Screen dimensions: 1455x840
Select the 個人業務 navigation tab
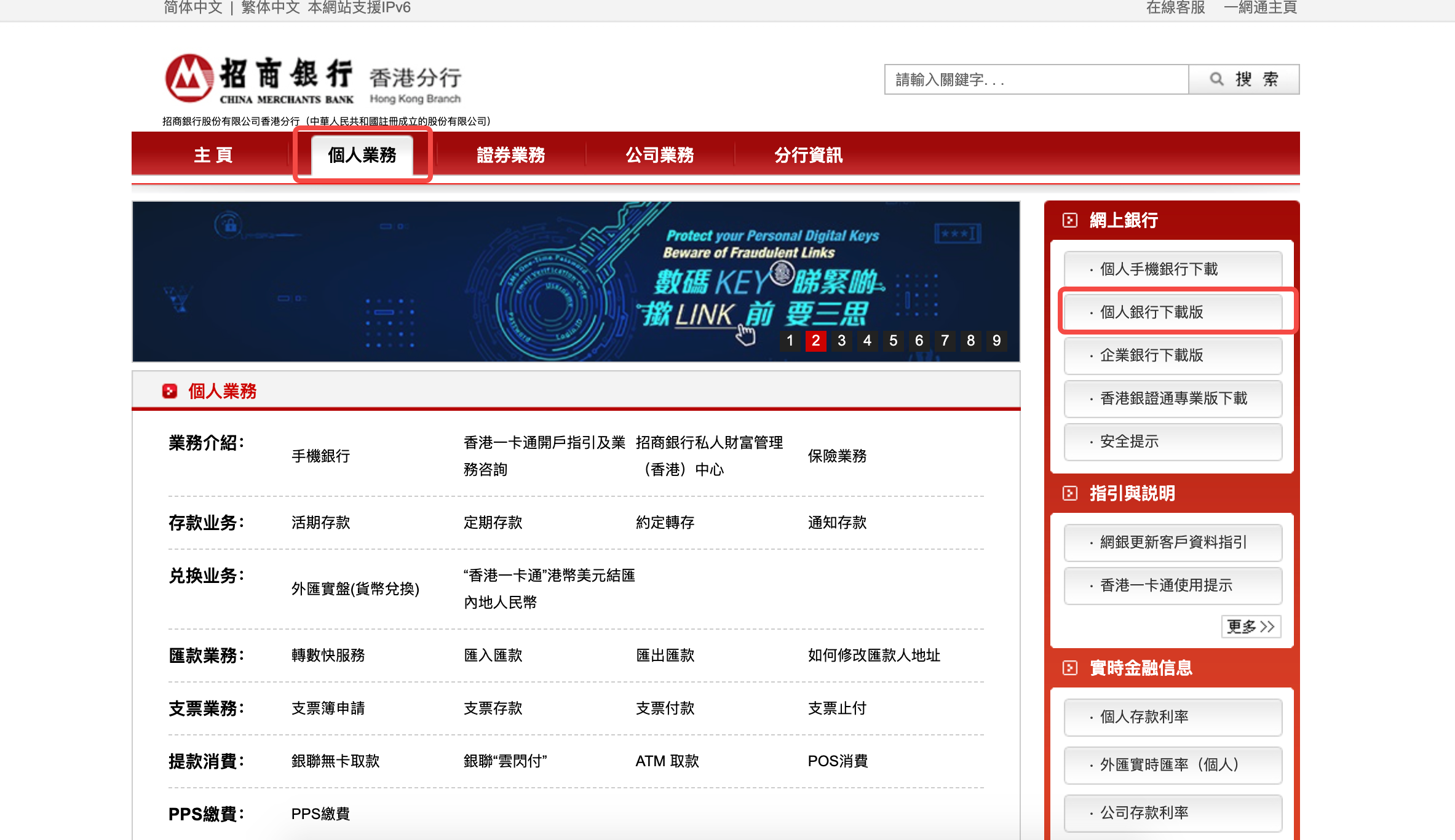(362, 155)
